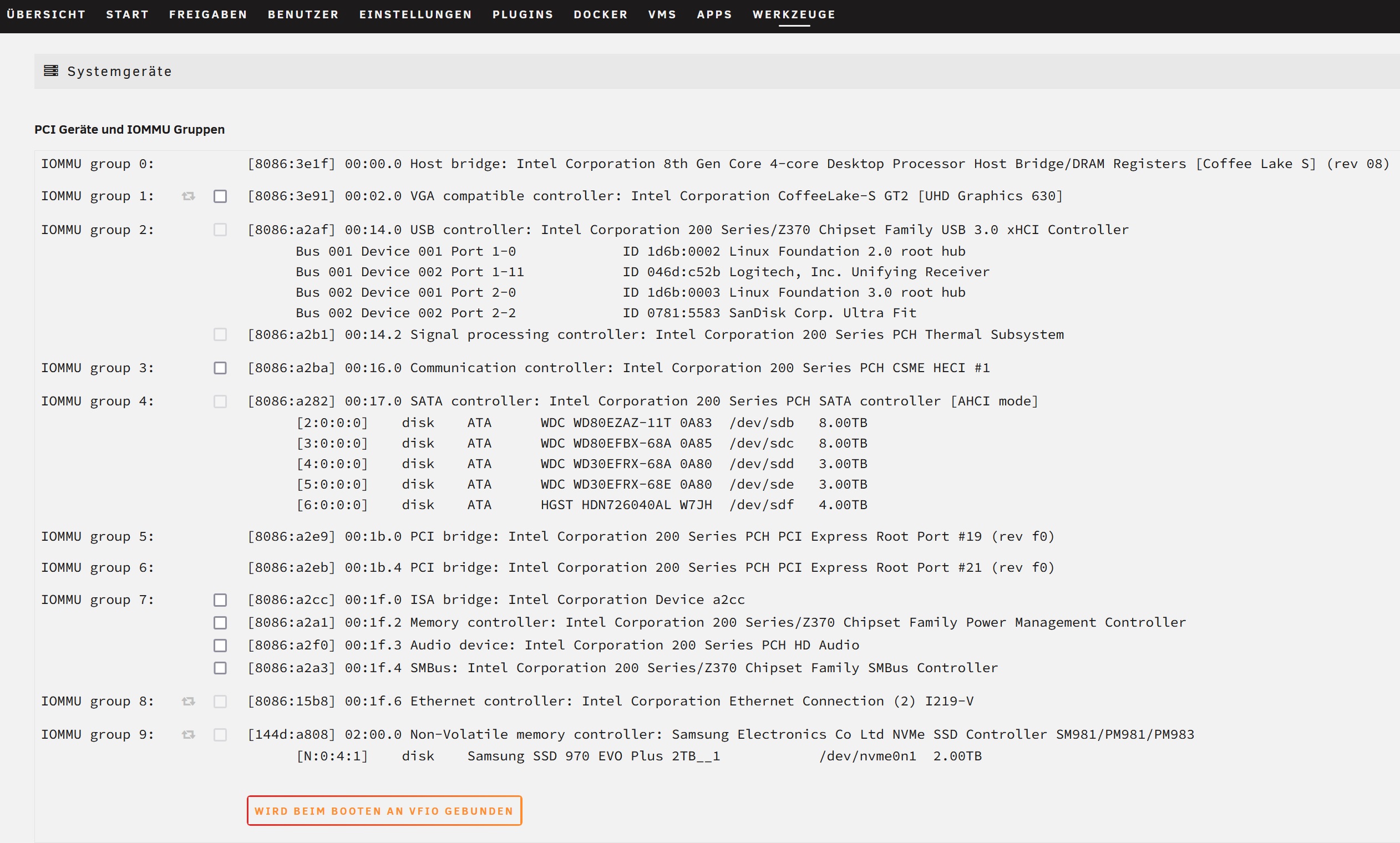This screenshot has width=1400, height=843.
Task: Click the HGST HDN726040AL /dev/sdf row
Action: pos(582,505)
